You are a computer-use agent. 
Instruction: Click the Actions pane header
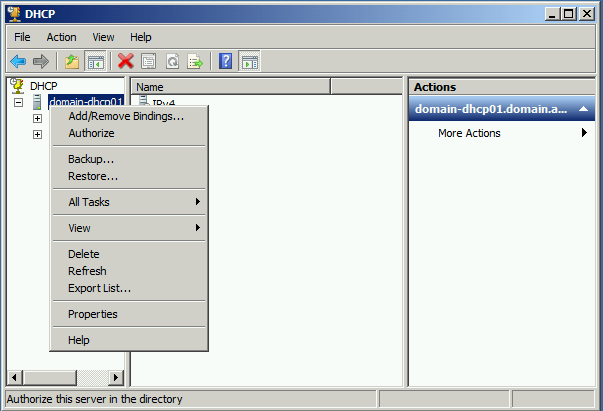tap(502, 87)
